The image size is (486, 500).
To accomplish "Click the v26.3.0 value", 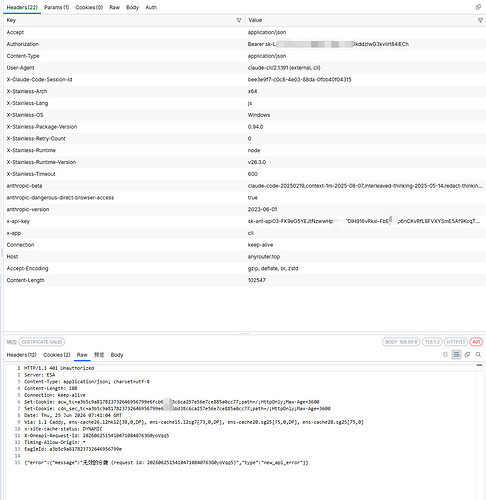I will pyautogui.click(x=257, y=162).
